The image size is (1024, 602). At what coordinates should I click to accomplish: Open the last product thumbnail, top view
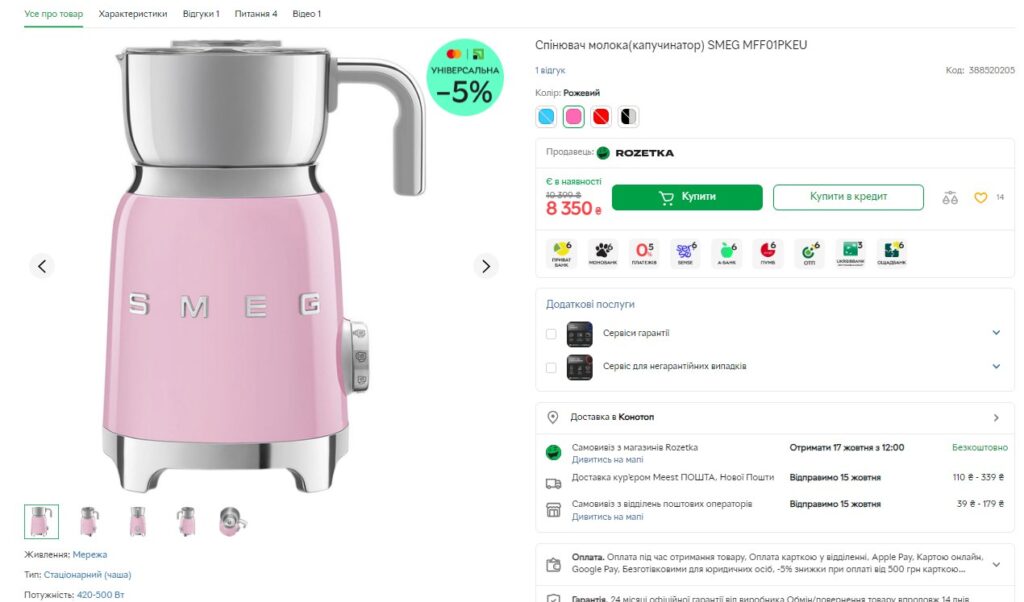tap(232, 521)
